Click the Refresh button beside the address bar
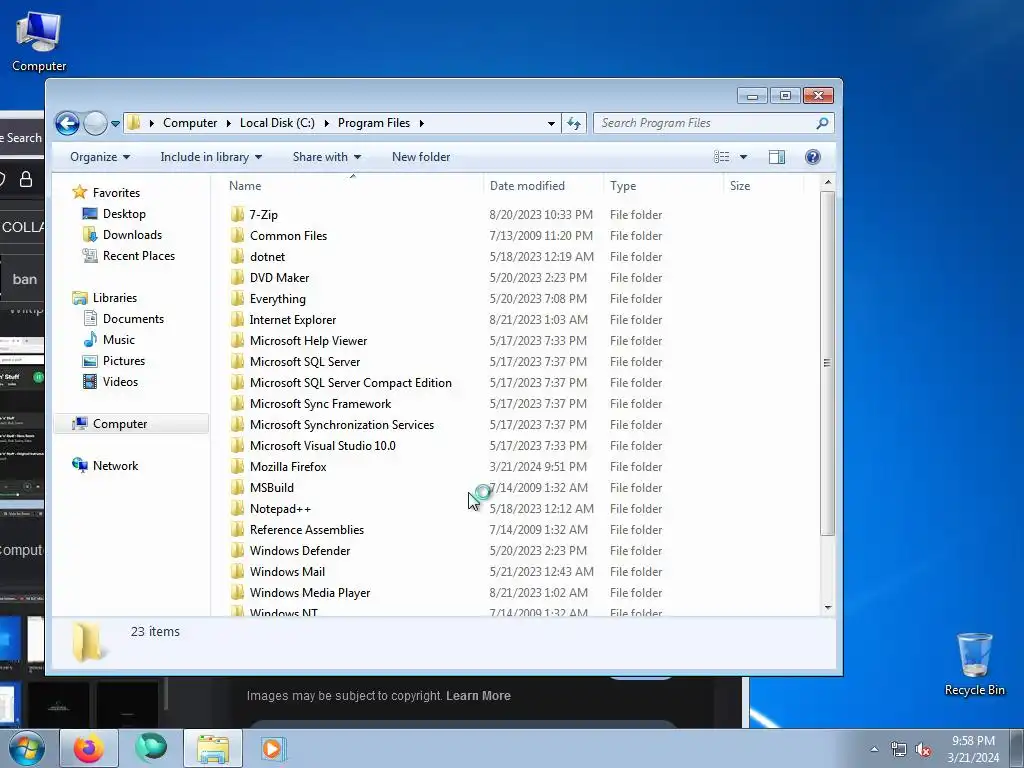This screenshot has width=1024, height=768. [574, 123]
